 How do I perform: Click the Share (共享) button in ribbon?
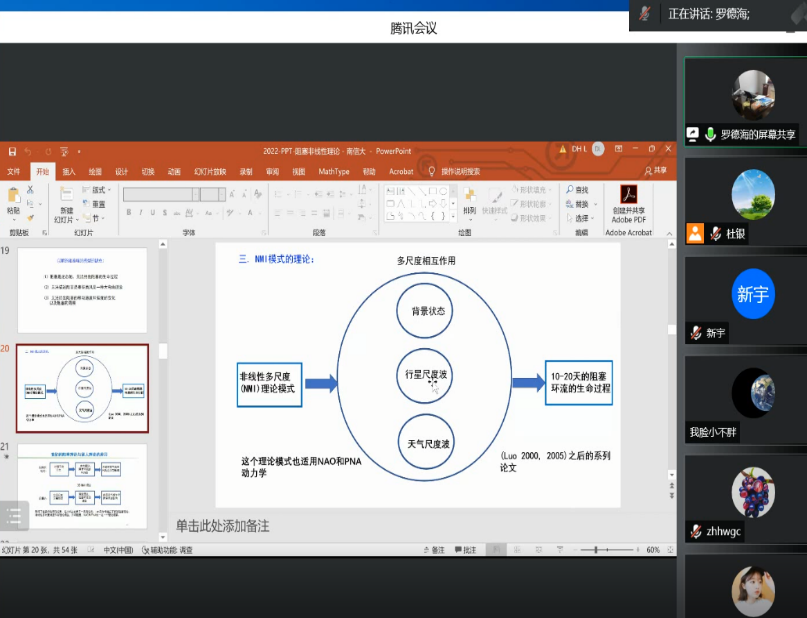pos(656,171)
